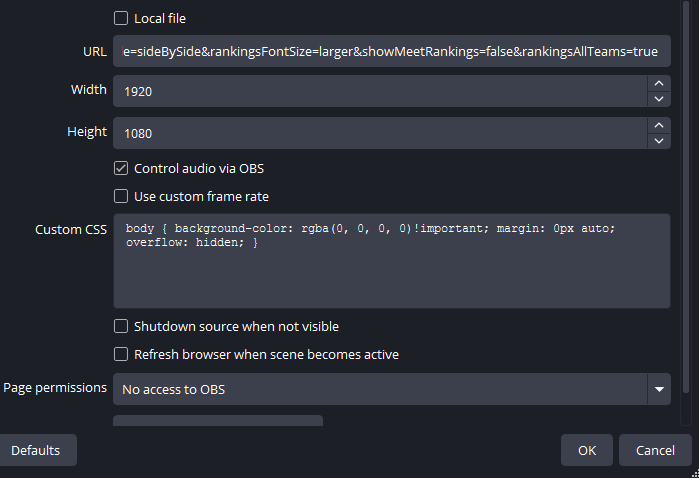The width and height of the screenshot is (699, 478).
Task: Click the Width decrement down arrow
Action: 659,98
